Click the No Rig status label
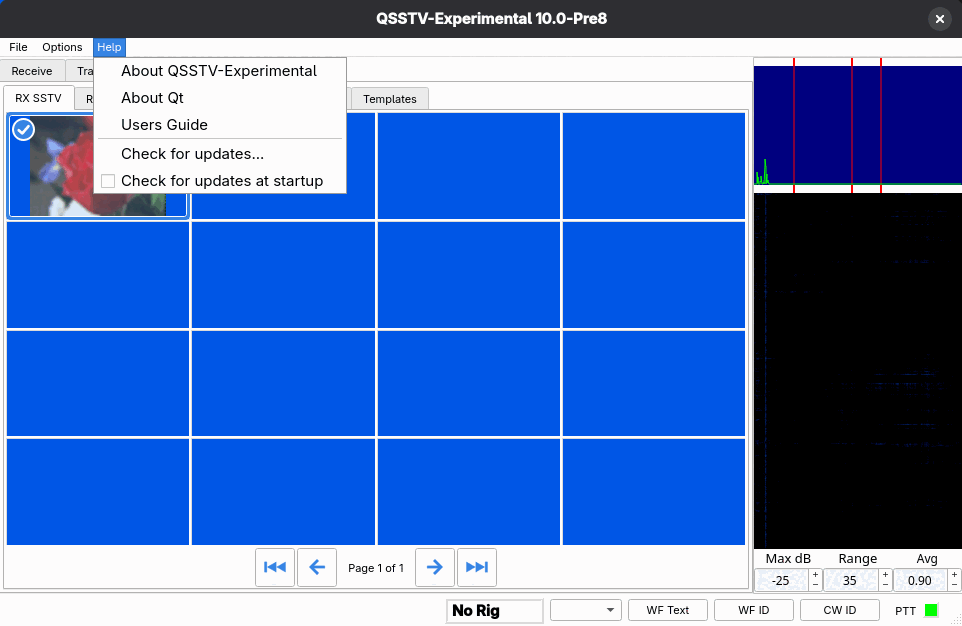The image size is (962, 626). point(494,611)
